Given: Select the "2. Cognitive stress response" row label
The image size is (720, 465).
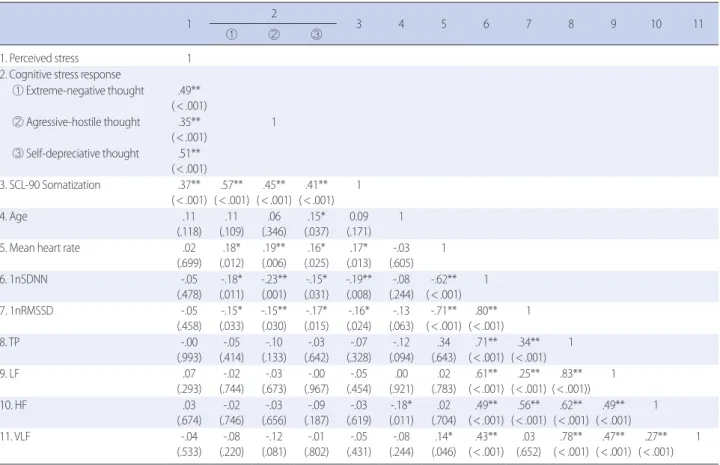Looking at the screenshot, I should pyautogui.click(x=61, y=74).
